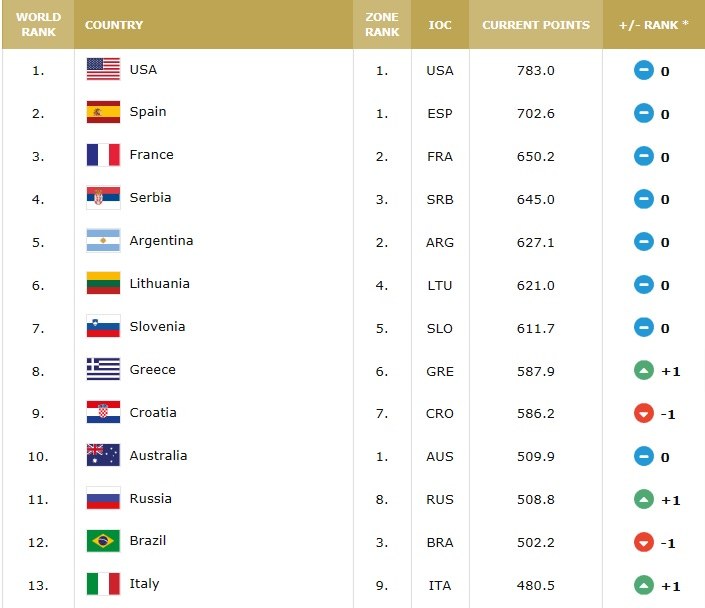Click the IOC column header
This screenshot has width=705, height=608.
[x=440, y=25]
